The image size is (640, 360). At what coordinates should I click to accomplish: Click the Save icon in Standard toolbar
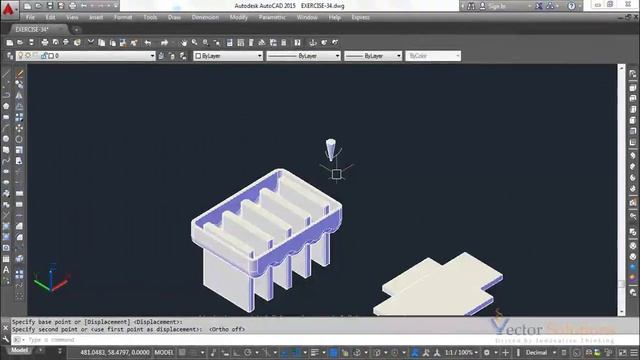coord(31,42)
